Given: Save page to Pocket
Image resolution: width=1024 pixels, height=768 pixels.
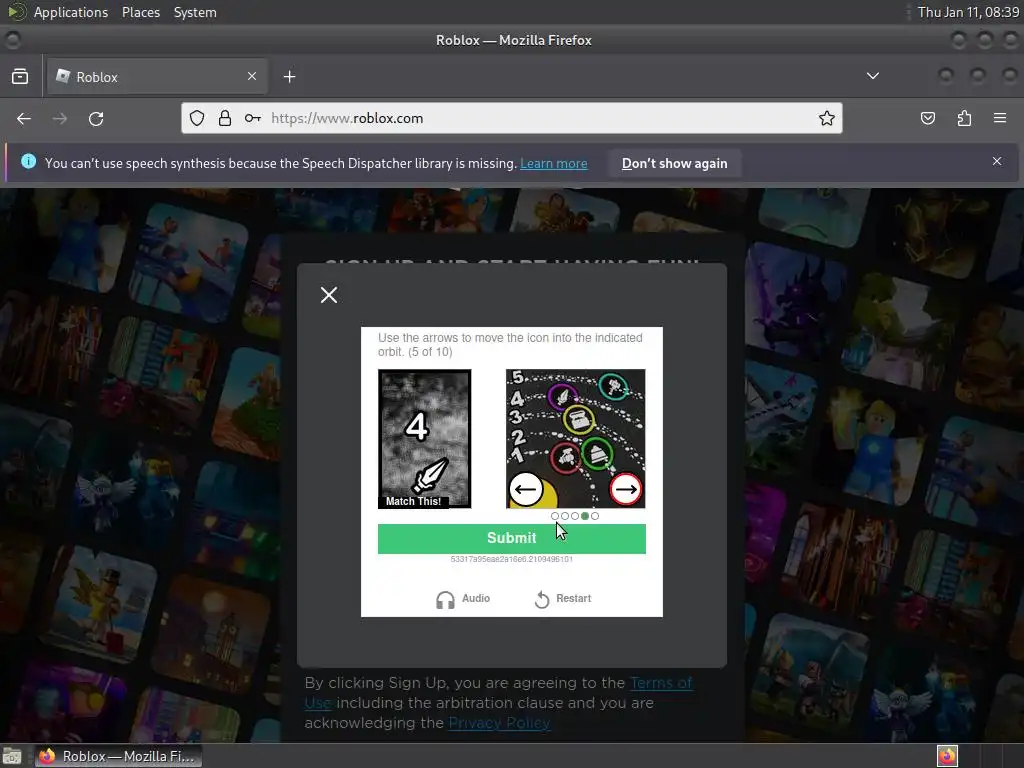Looking at the screenshot, I should pos(928,118).
